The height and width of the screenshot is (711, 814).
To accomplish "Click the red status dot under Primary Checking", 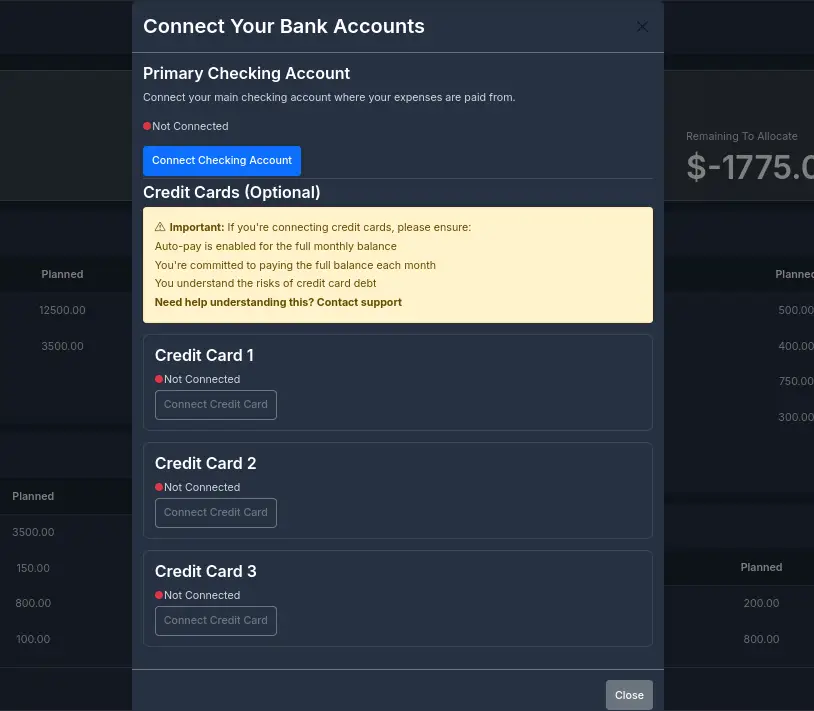I will point(147,126).
